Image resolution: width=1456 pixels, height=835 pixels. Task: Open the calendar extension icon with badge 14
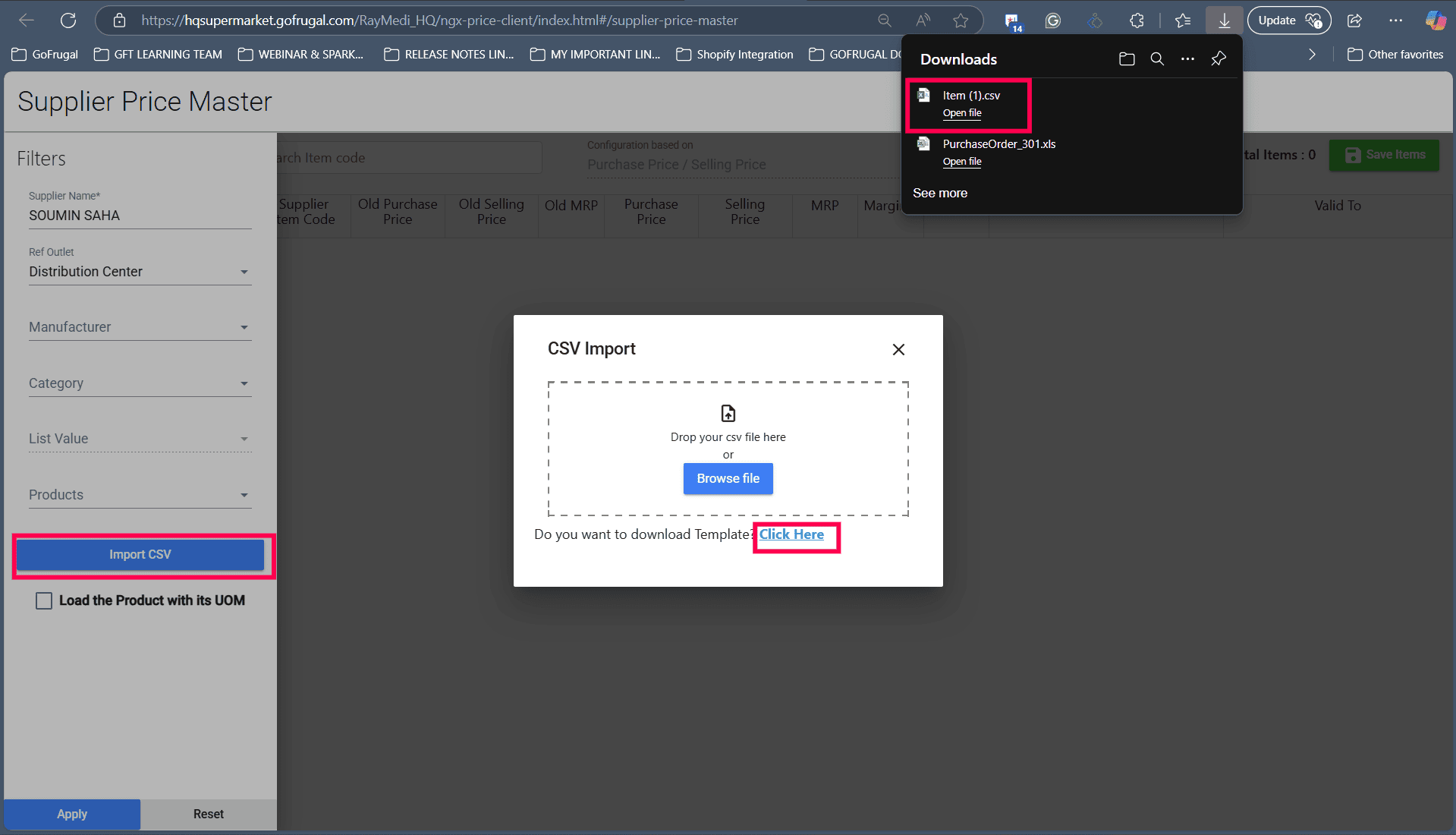tap(1013, 21)
